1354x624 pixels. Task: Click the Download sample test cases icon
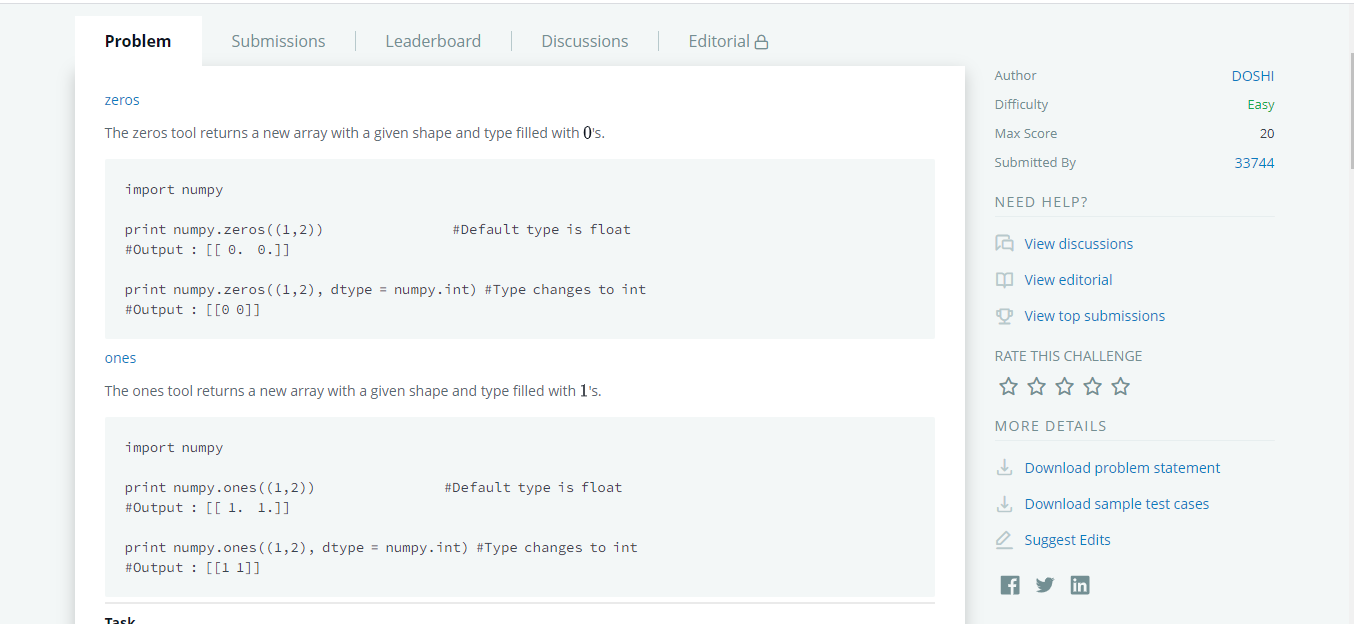coord(1004,503)
